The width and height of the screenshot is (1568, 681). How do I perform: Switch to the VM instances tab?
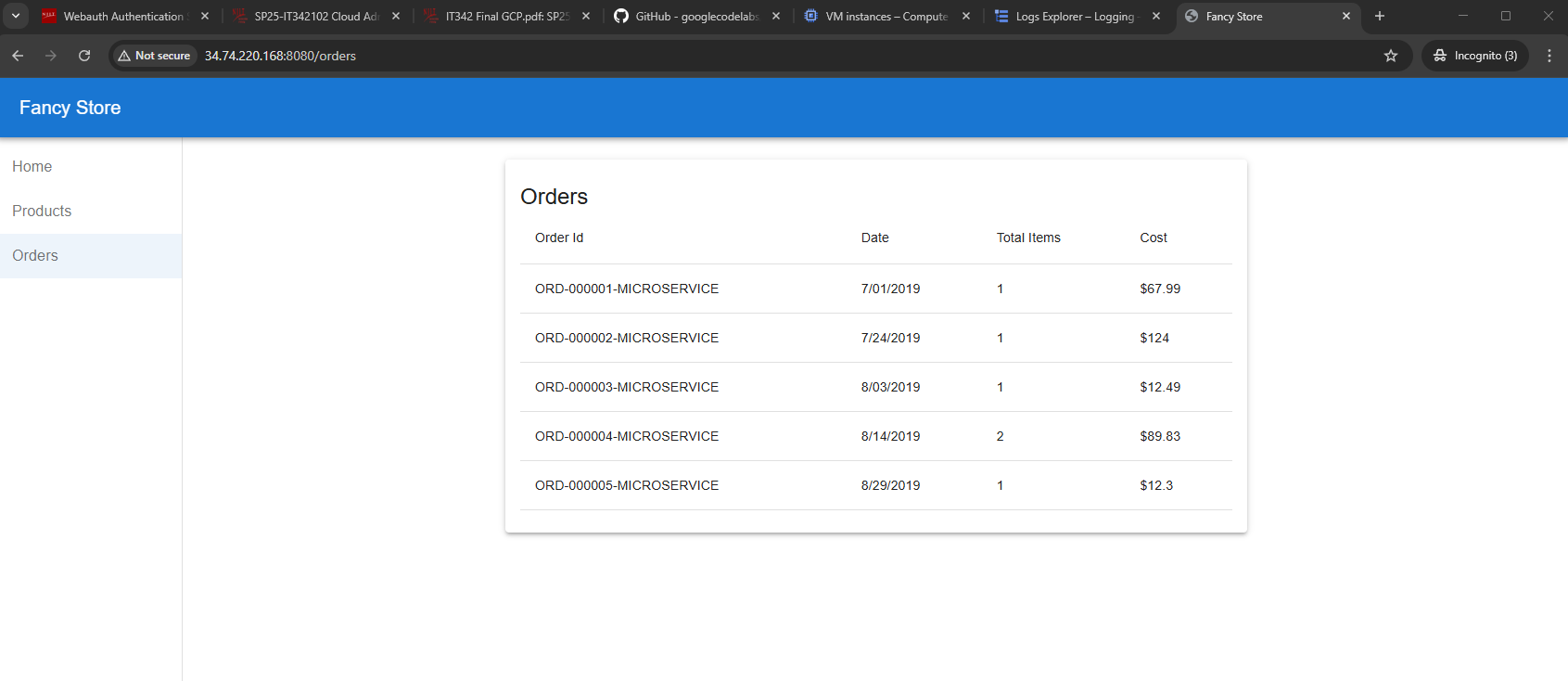pos(886,17)
